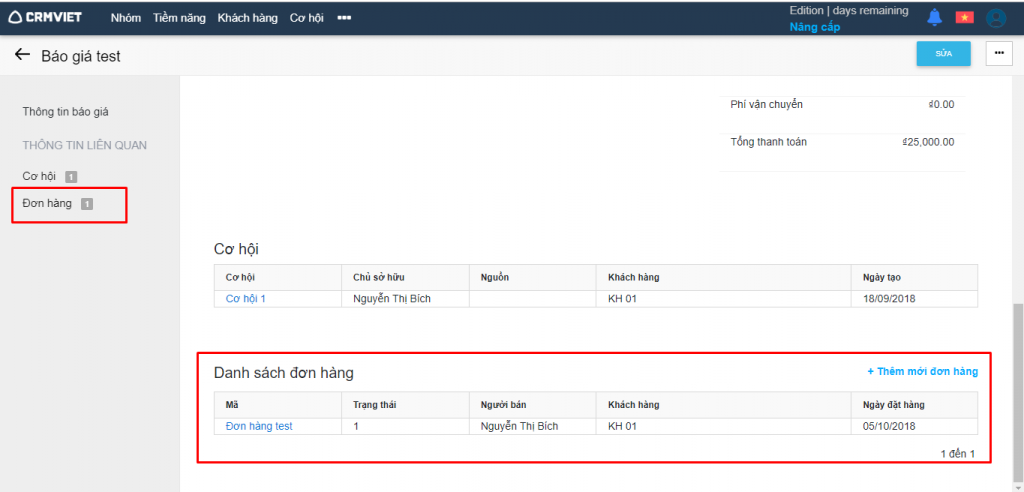Select Đơn hàng in the sidebar
This screenshot has height=492, width=1024.
point(47,204)
